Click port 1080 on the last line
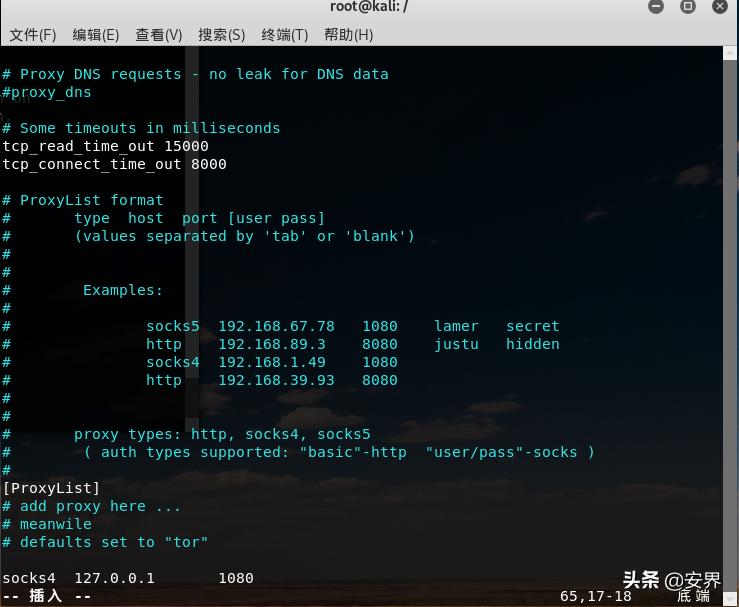 [236, 578]
